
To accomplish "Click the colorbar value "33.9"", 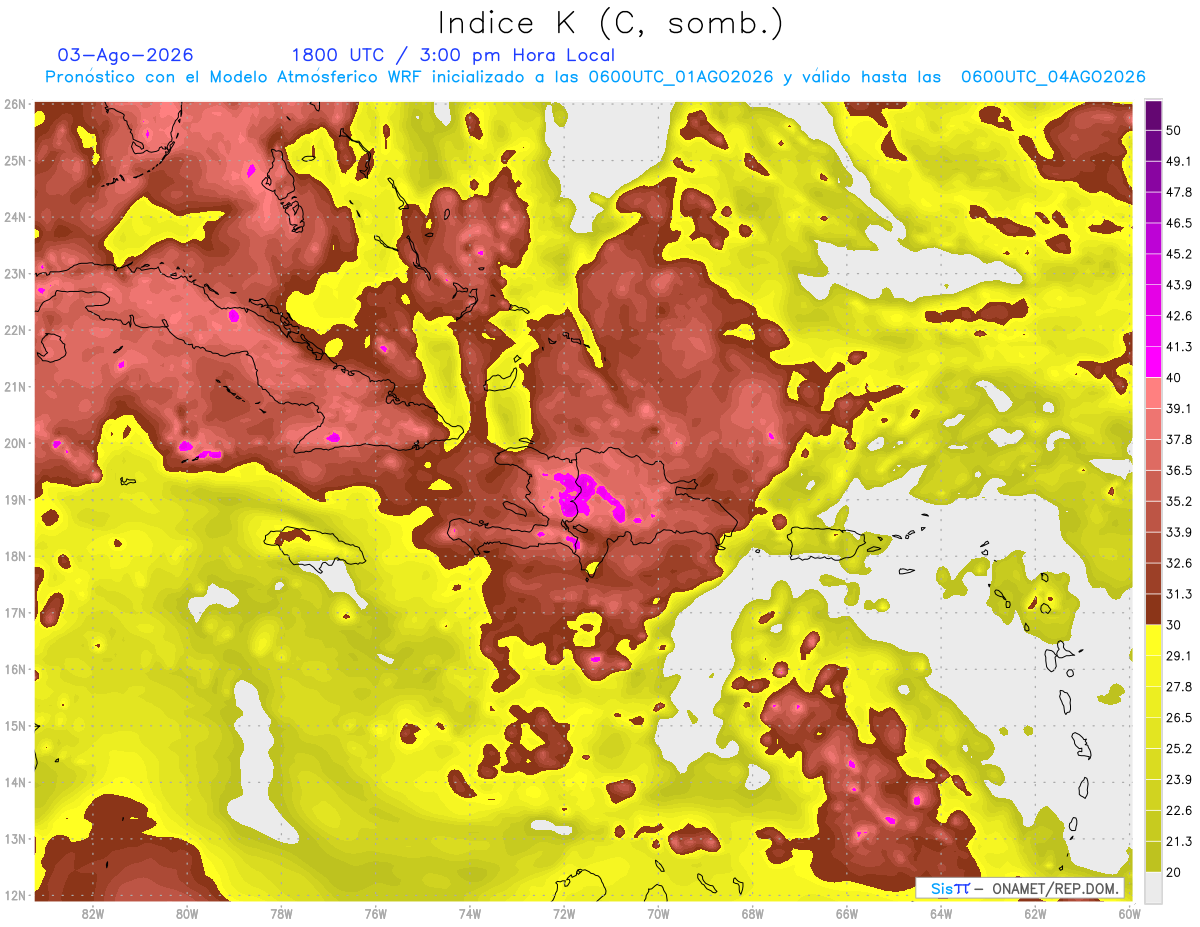I will 1179,532.
